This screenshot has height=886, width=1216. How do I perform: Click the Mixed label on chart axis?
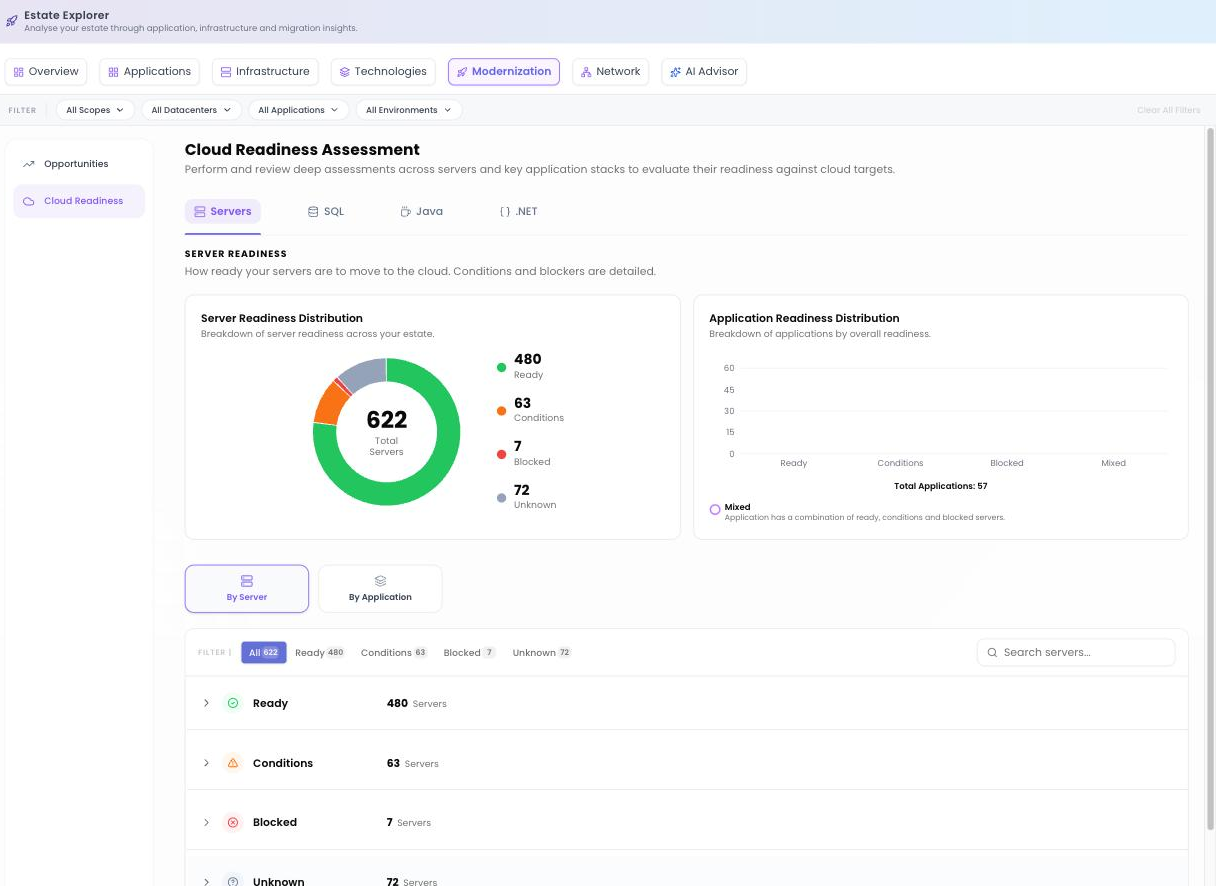point(1113,463)
